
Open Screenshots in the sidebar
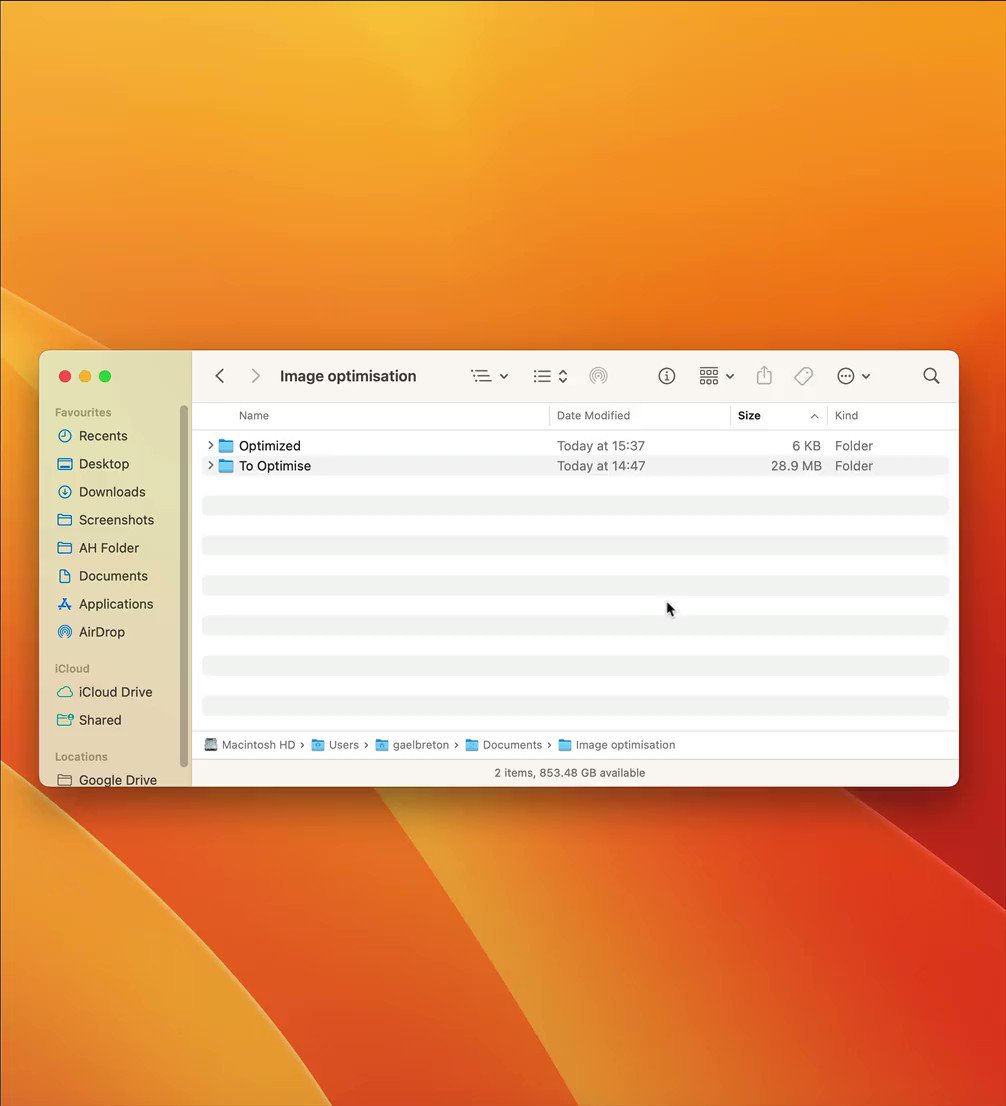(x=105, y=520)
